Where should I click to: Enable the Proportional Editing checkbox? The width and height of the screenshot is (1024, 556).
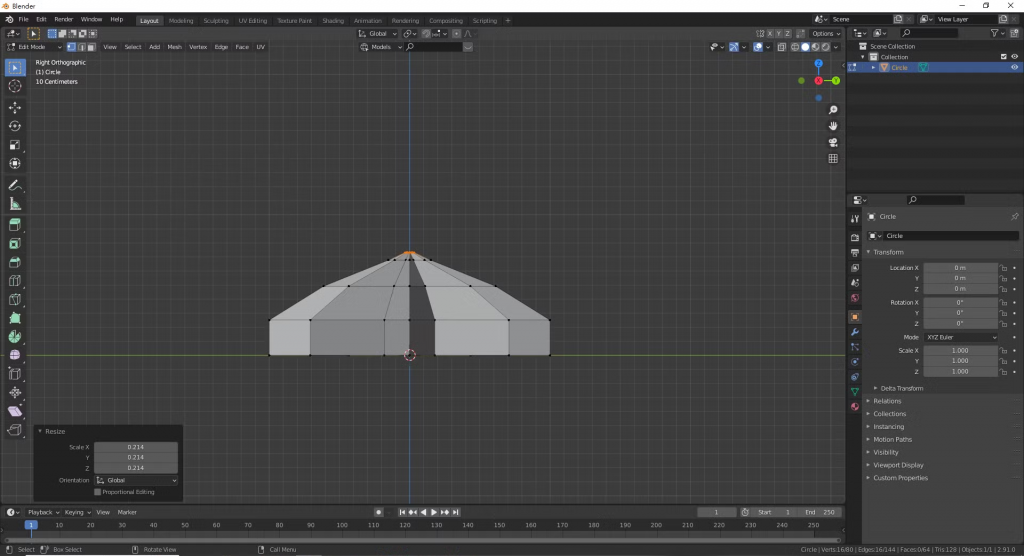coord(98,492)
